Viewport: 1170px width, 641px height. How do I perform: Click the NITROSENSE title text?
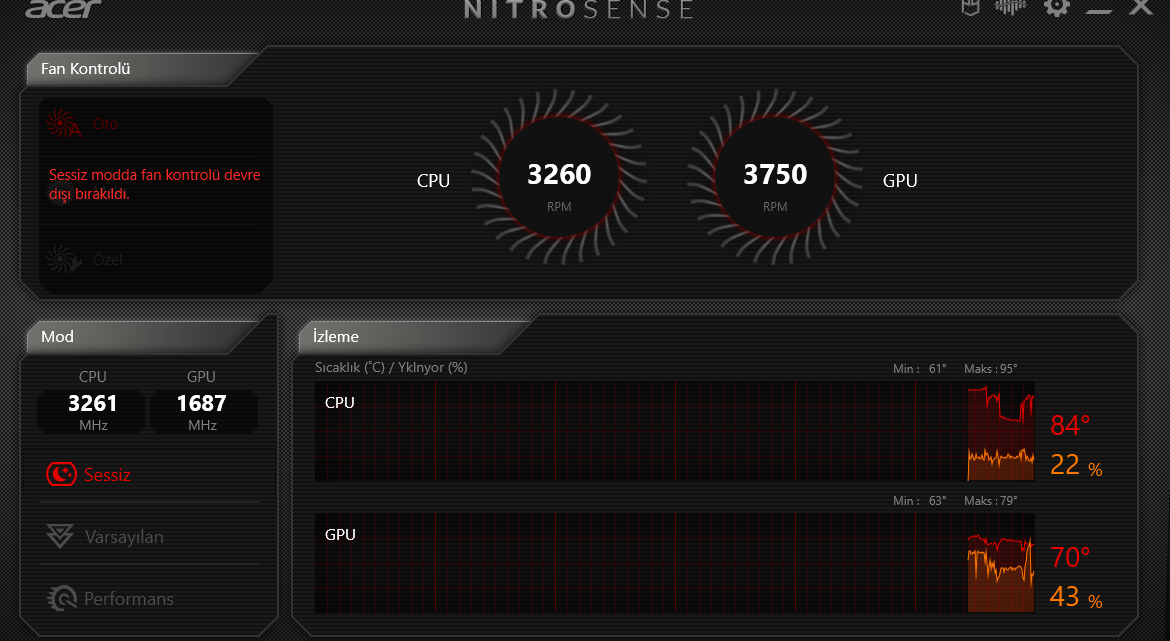click(x=579, y=9)
